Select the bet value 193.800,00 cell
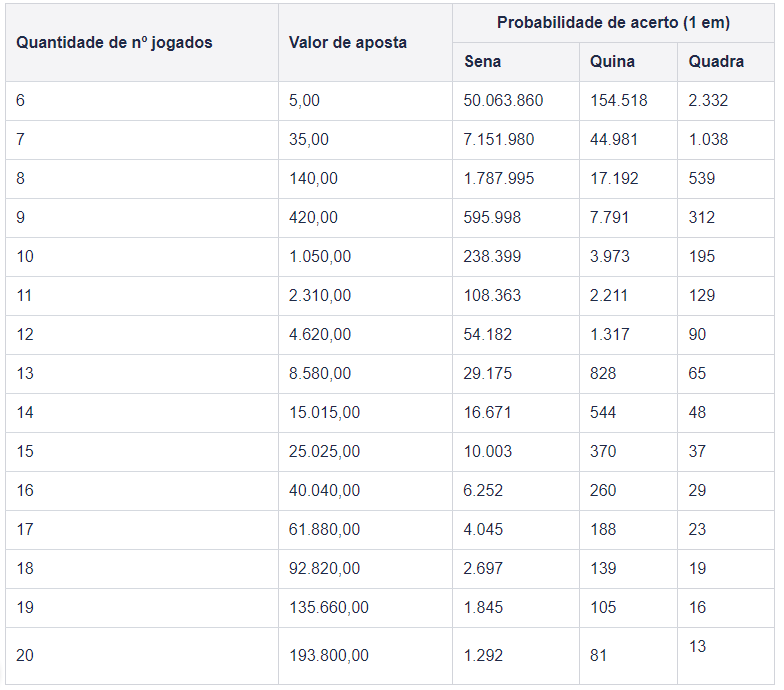The image size is (784, 690). (x=366, y=656)
